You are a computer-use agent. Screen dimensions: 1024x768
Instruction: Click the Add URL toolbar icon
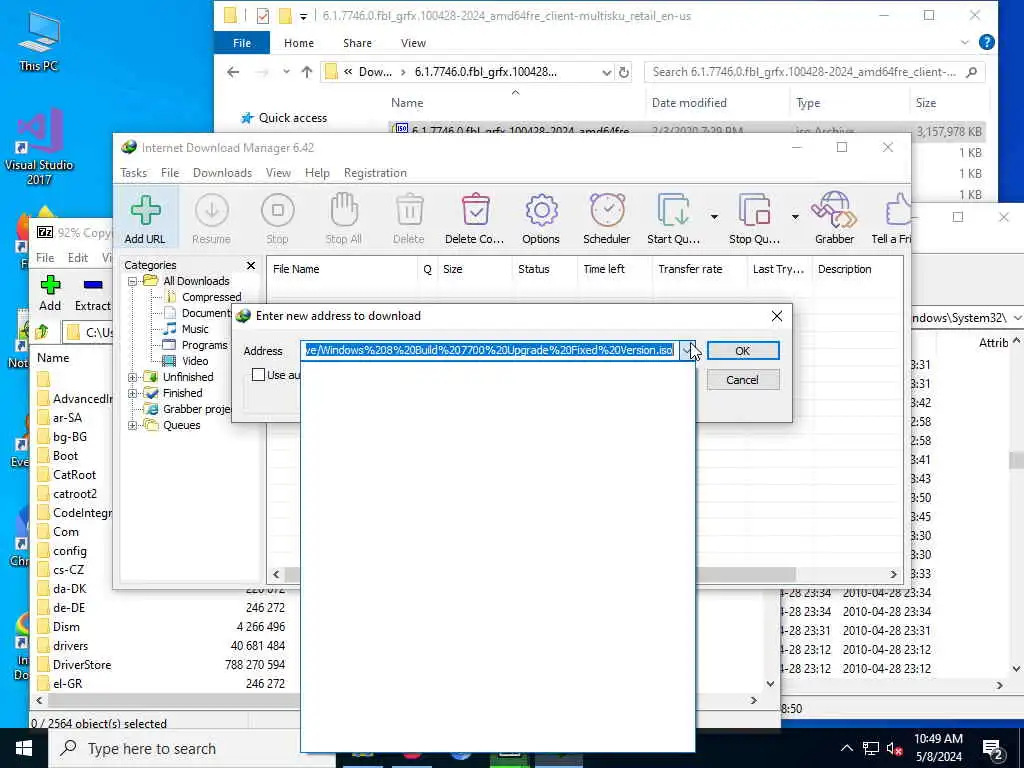[x=145, y=219]
